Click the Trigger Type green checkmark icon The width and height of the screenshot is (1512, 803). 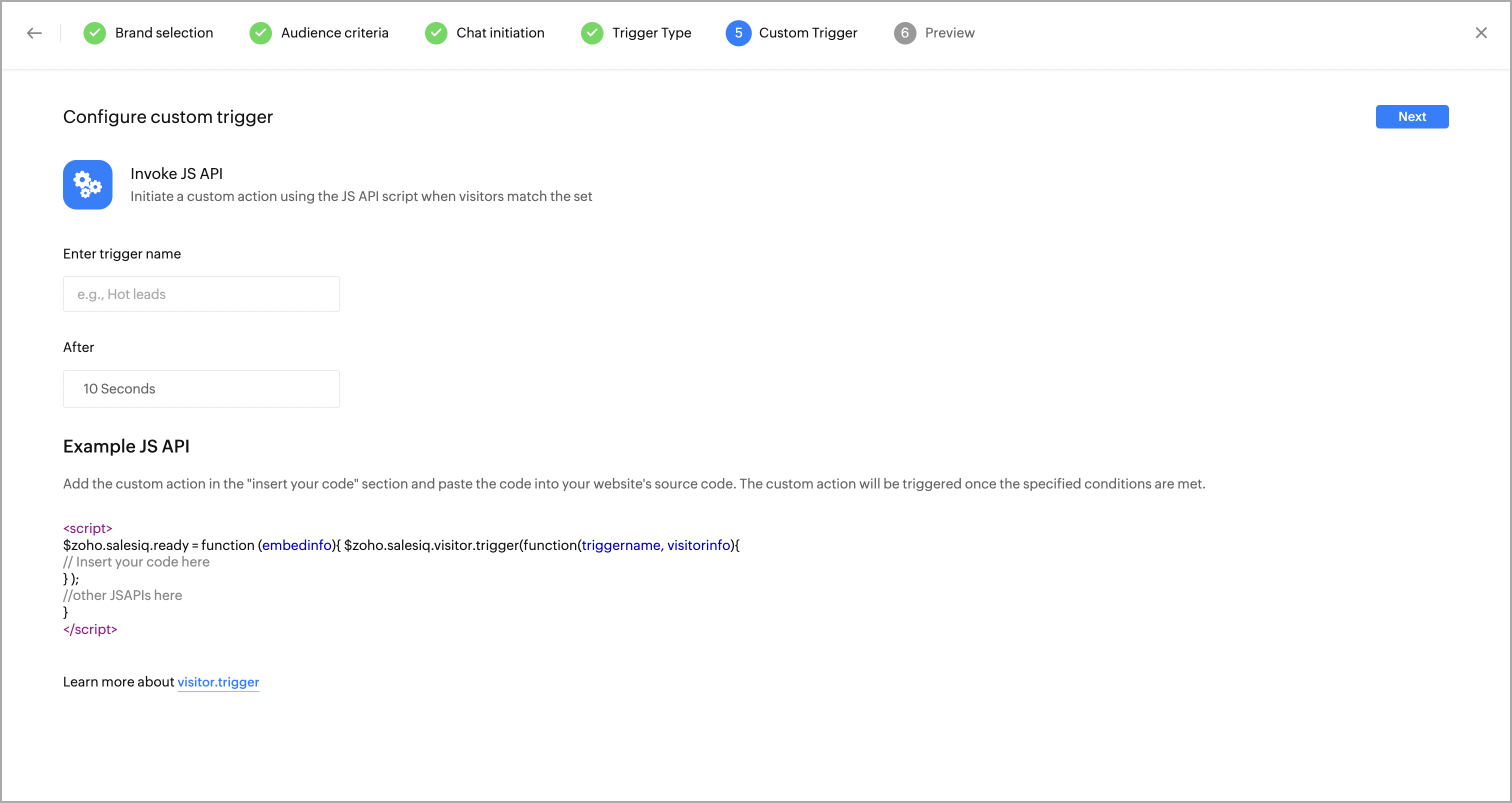(x=592, y=33)
